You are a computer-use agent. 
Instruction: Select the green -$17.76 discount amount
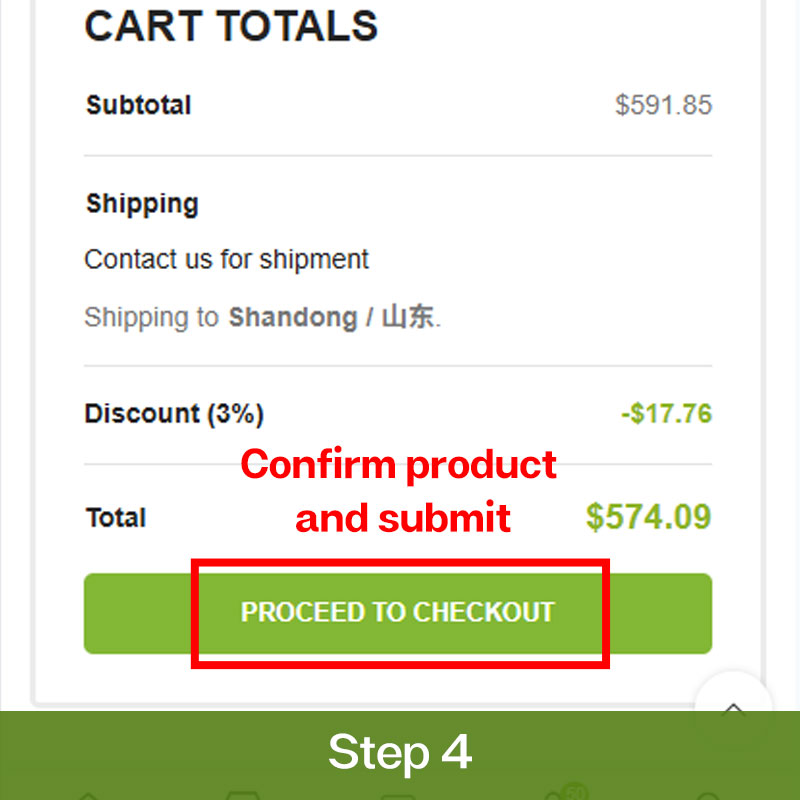(x=666, y=414)
